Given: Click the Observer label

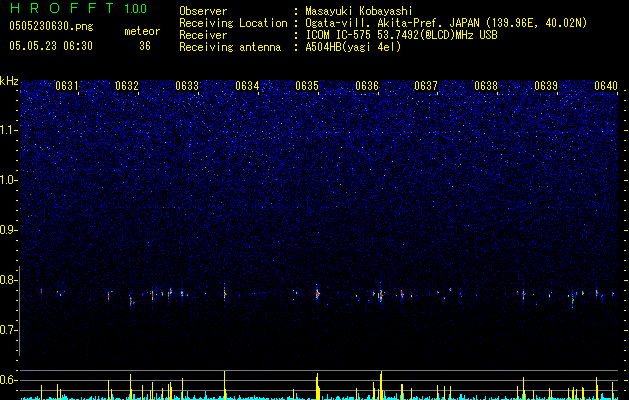Looking at the screenshot, I should pos(203,11).
